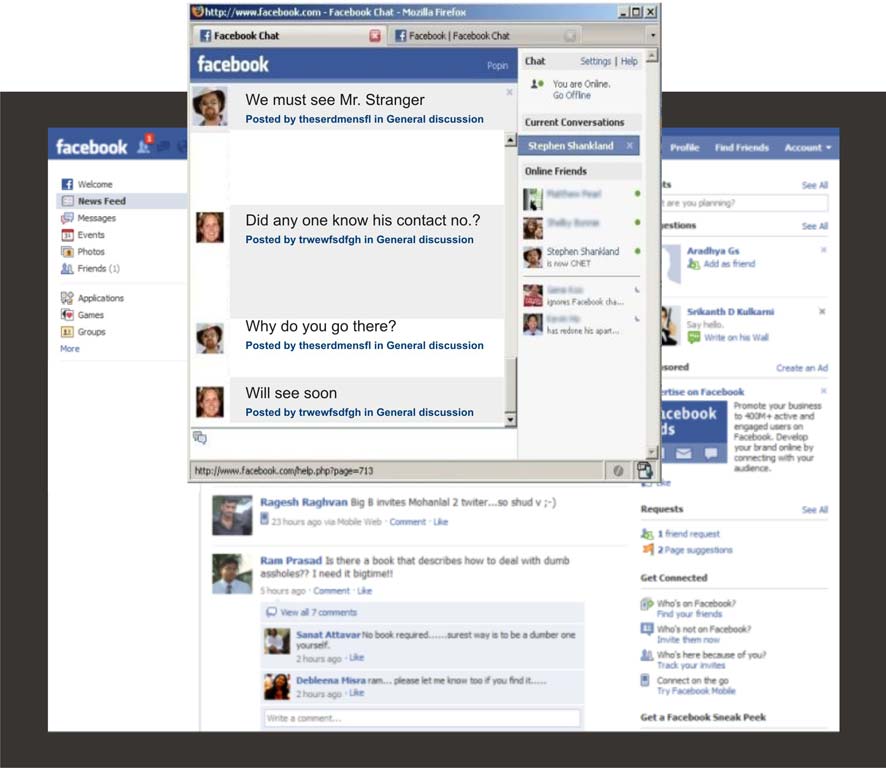Click the friend requests notification icon in header
The image size is (886, 768).
click(x=144, y=147)
